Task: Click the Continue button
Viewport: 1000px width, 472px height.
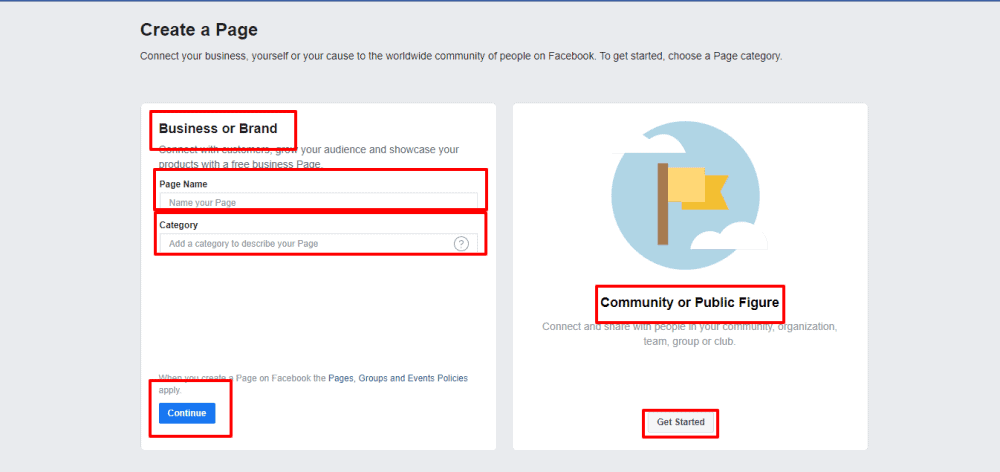Action: (187, 413)
